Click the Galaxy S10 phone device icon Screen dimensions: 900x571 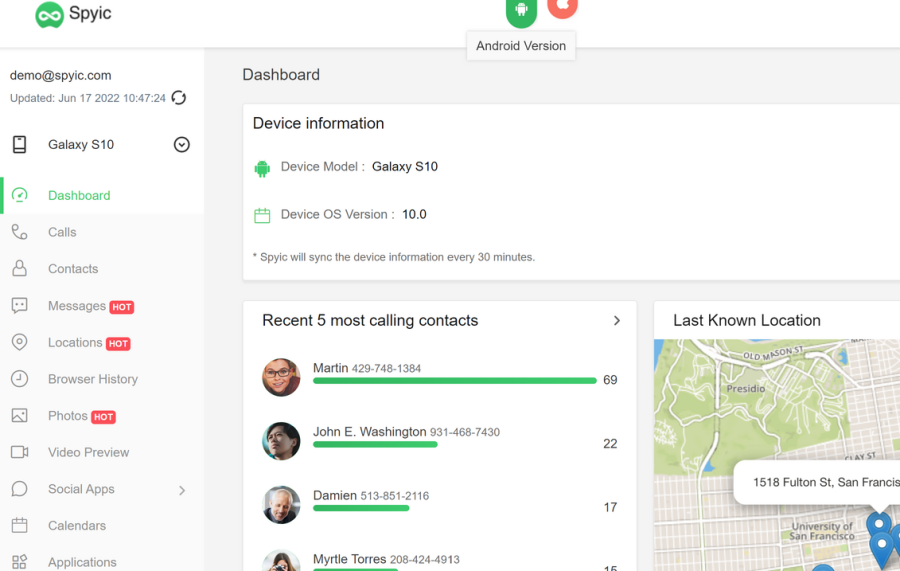(x=20, y=145)
